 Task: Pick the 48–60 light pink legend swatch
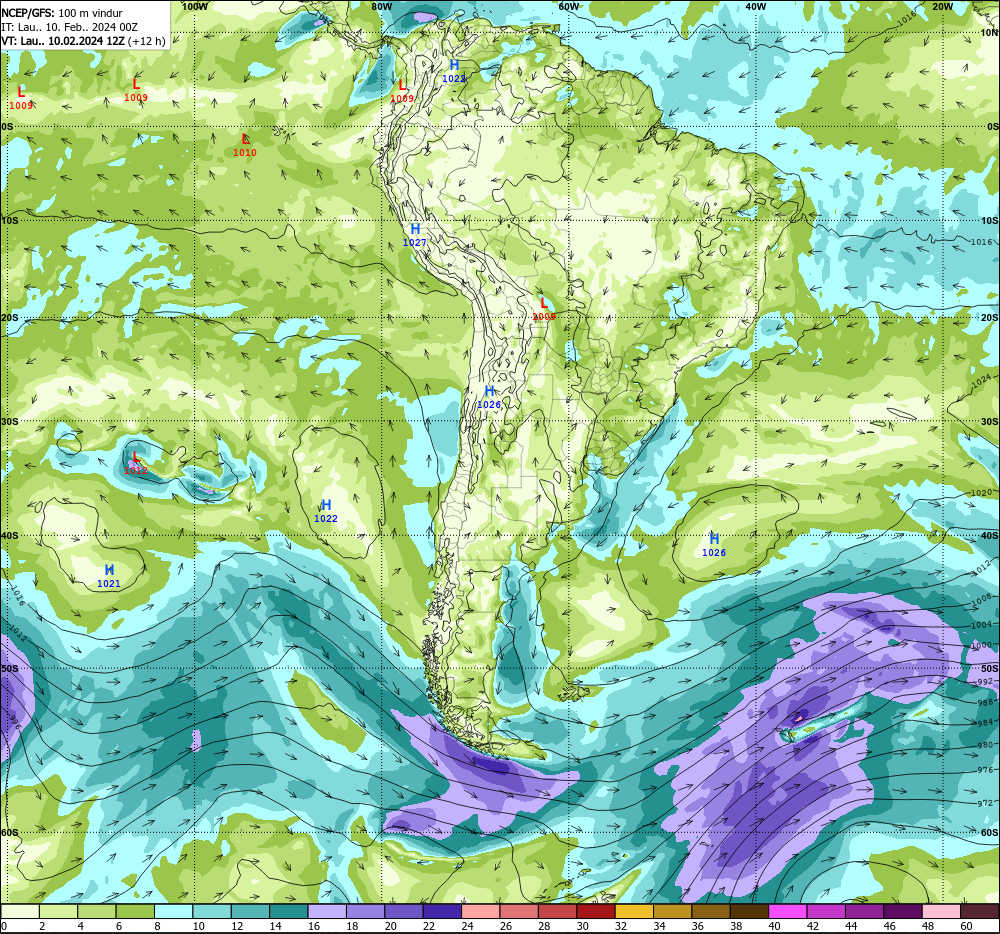941,911
